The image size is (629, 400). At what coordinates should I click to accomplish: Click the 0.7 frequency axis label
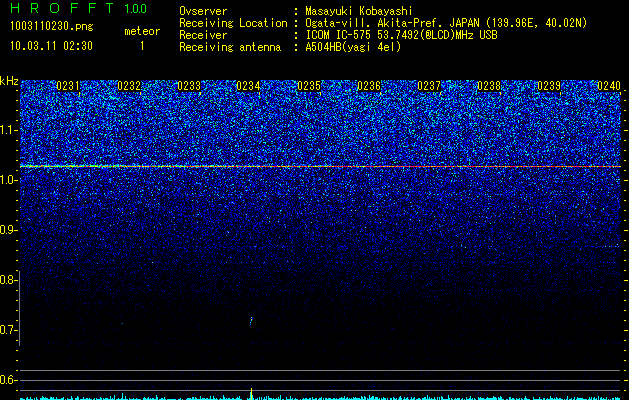tap(8, 330)
